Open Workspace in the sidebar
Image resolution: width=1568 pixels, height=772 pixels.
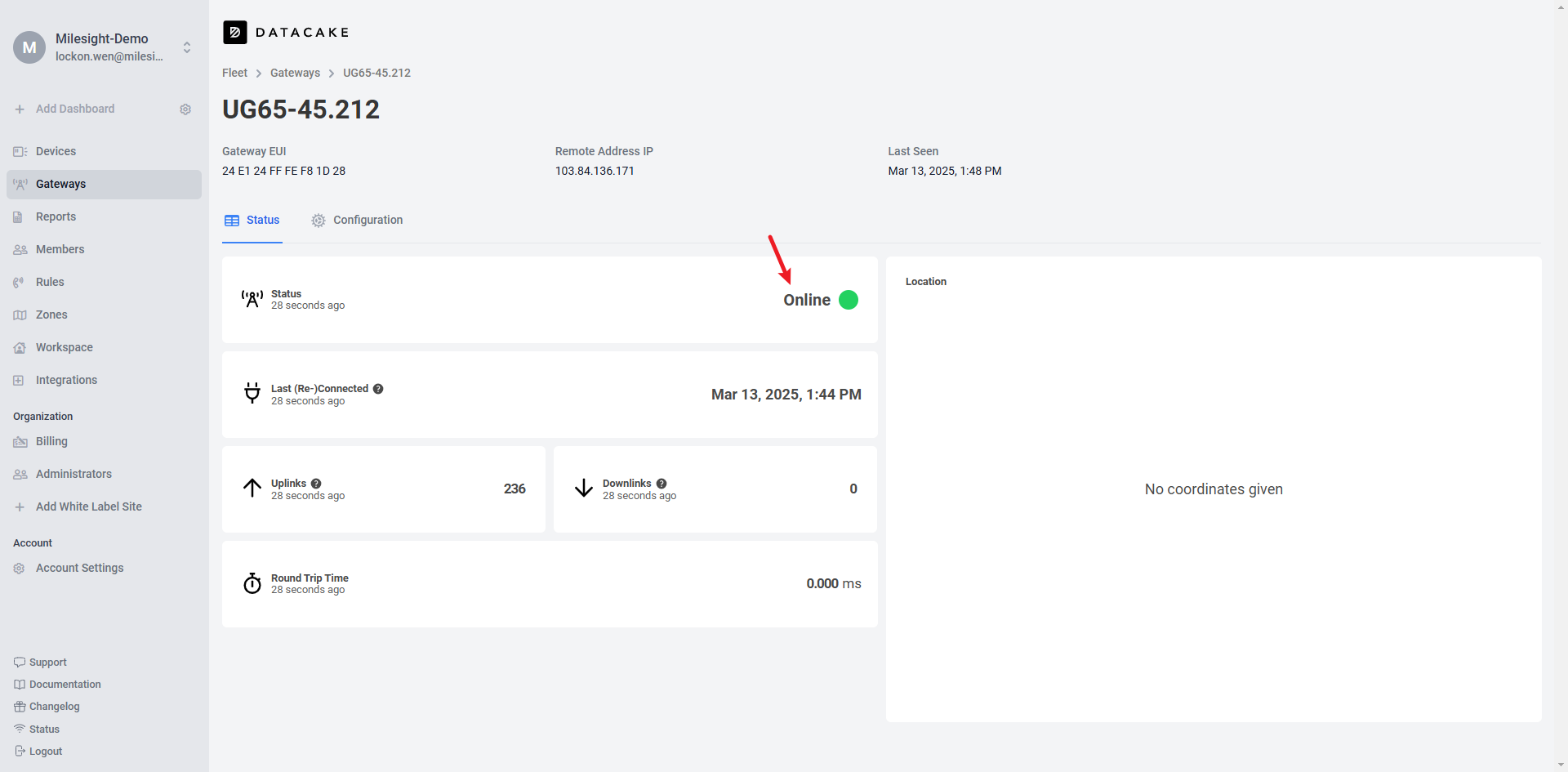(x=104, y=348)
